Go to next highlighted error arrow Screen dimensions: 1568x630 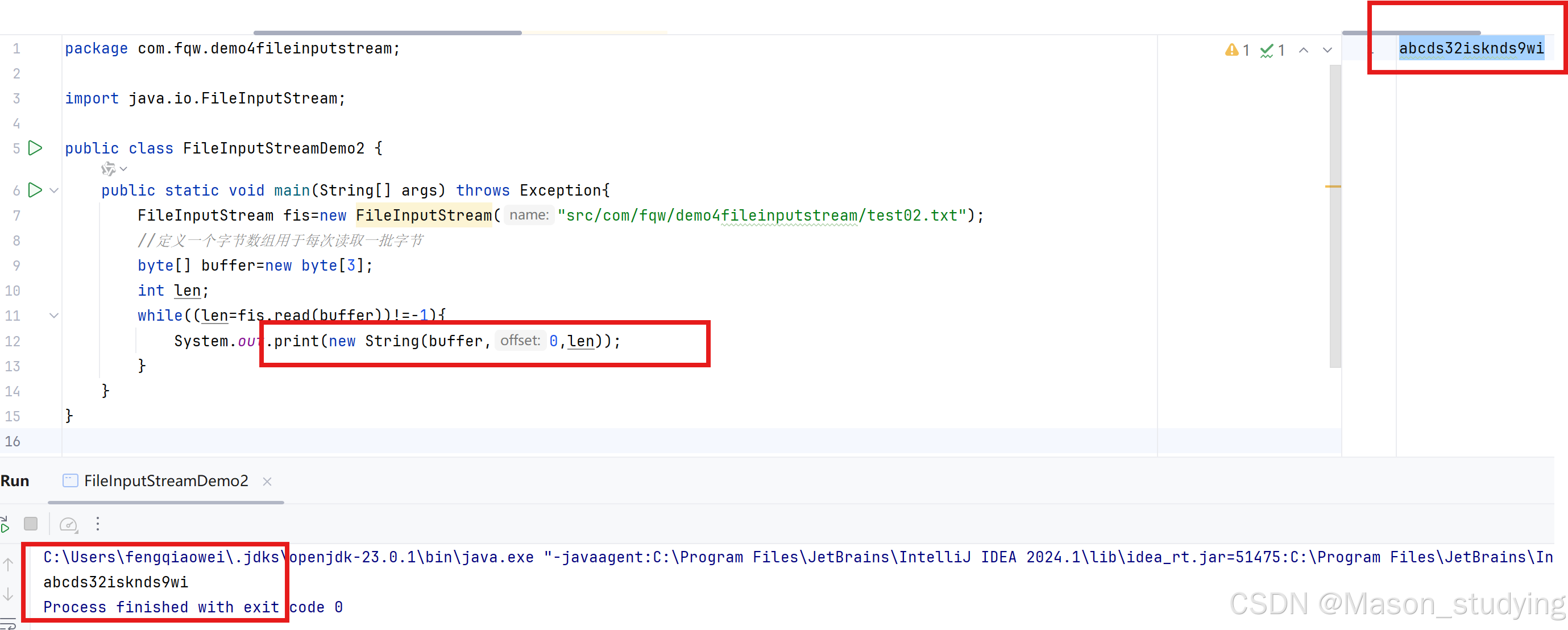point(1328,50)
